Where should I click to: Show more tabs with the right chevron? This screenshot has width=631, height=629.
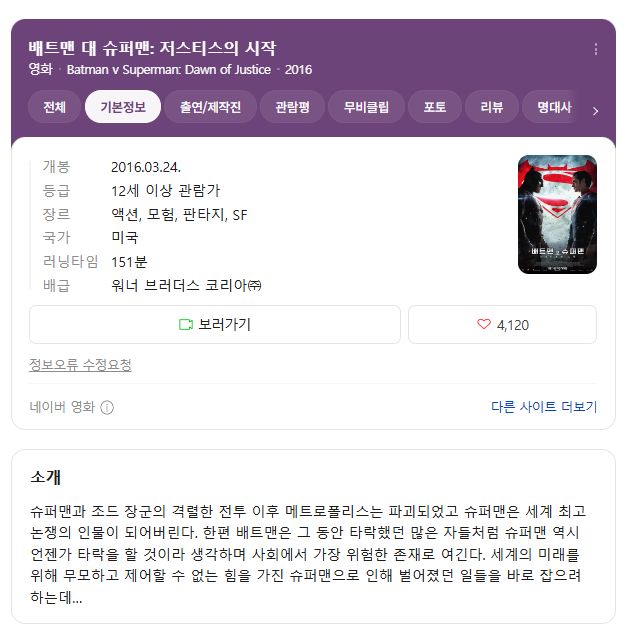tap(596, 111)
